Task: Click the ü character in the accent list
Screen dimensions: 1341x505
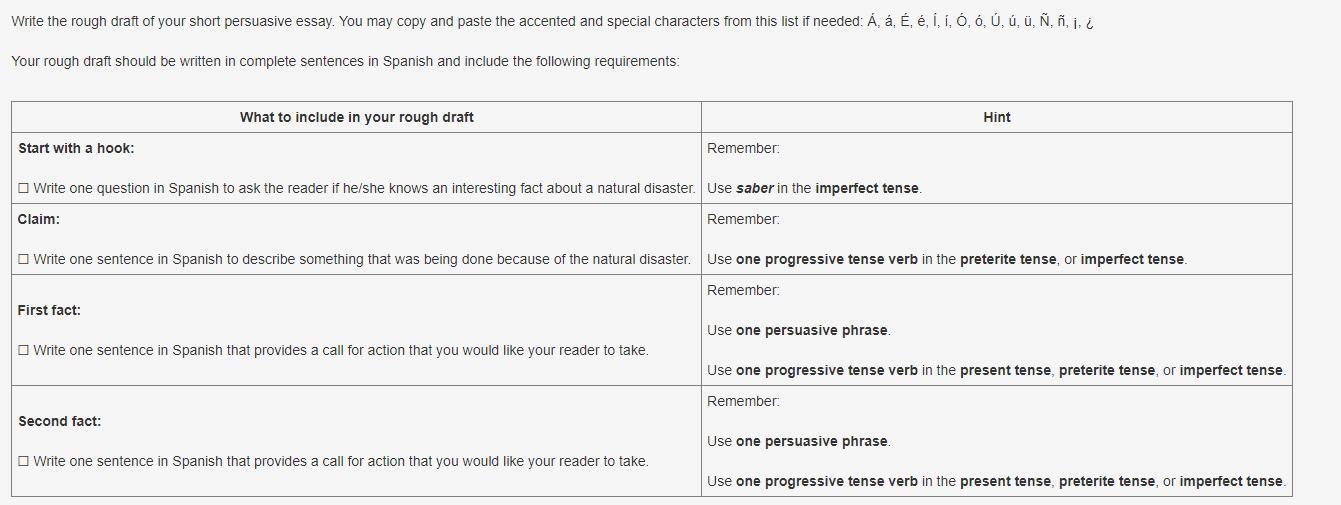Action: coord(1026,21)
